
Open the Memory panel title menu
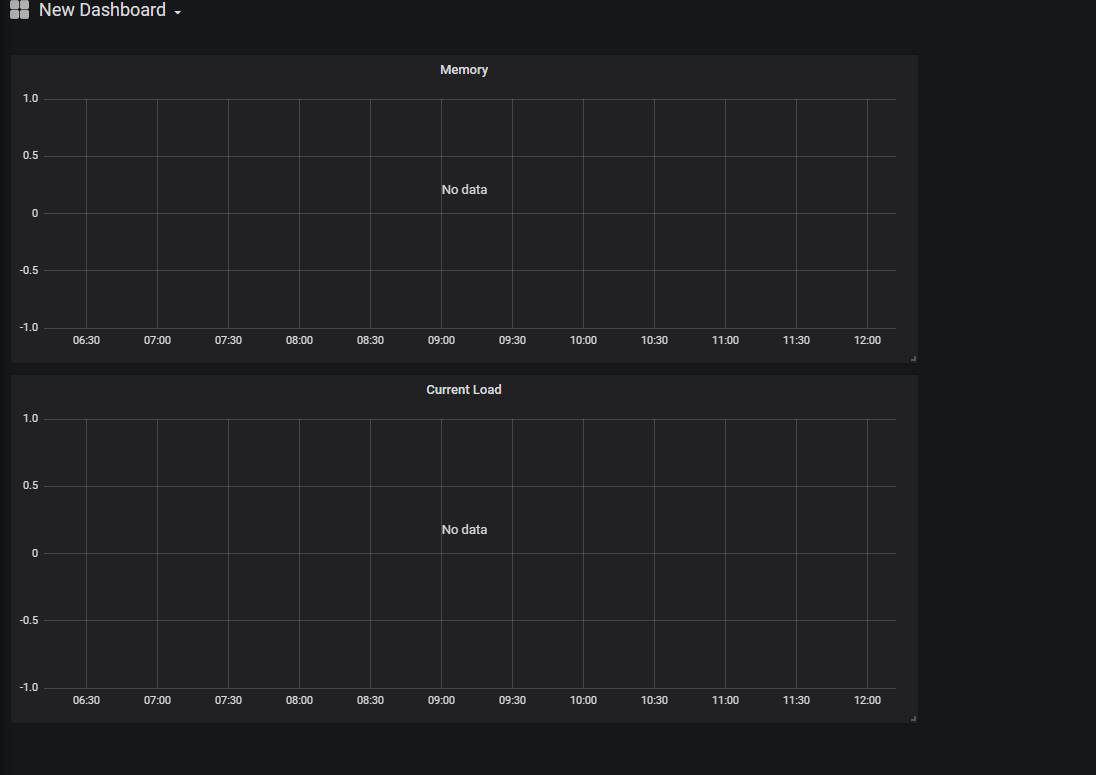coord(464,70)
